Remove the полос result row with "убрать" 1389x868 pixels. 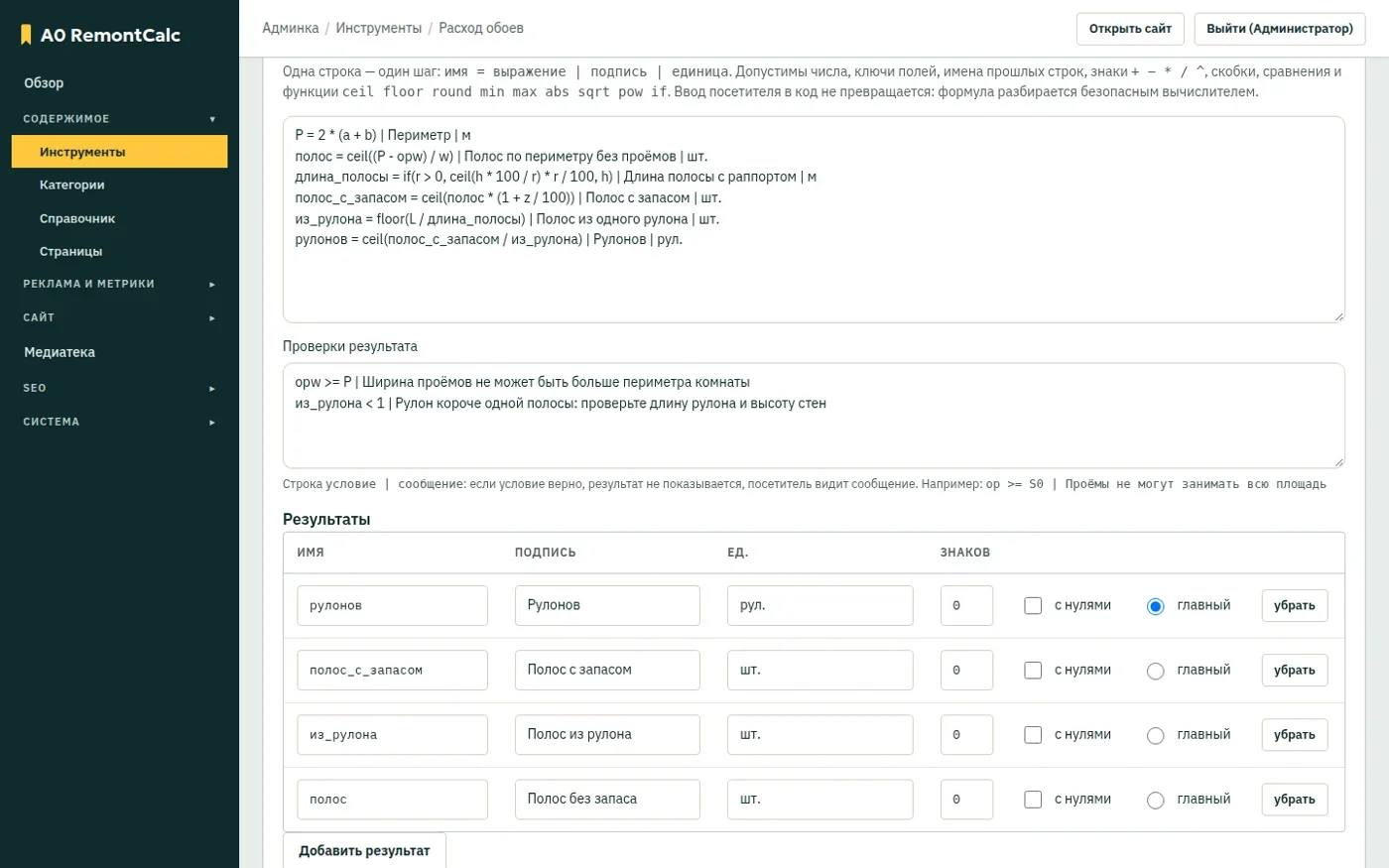[x=1295, y=800]
